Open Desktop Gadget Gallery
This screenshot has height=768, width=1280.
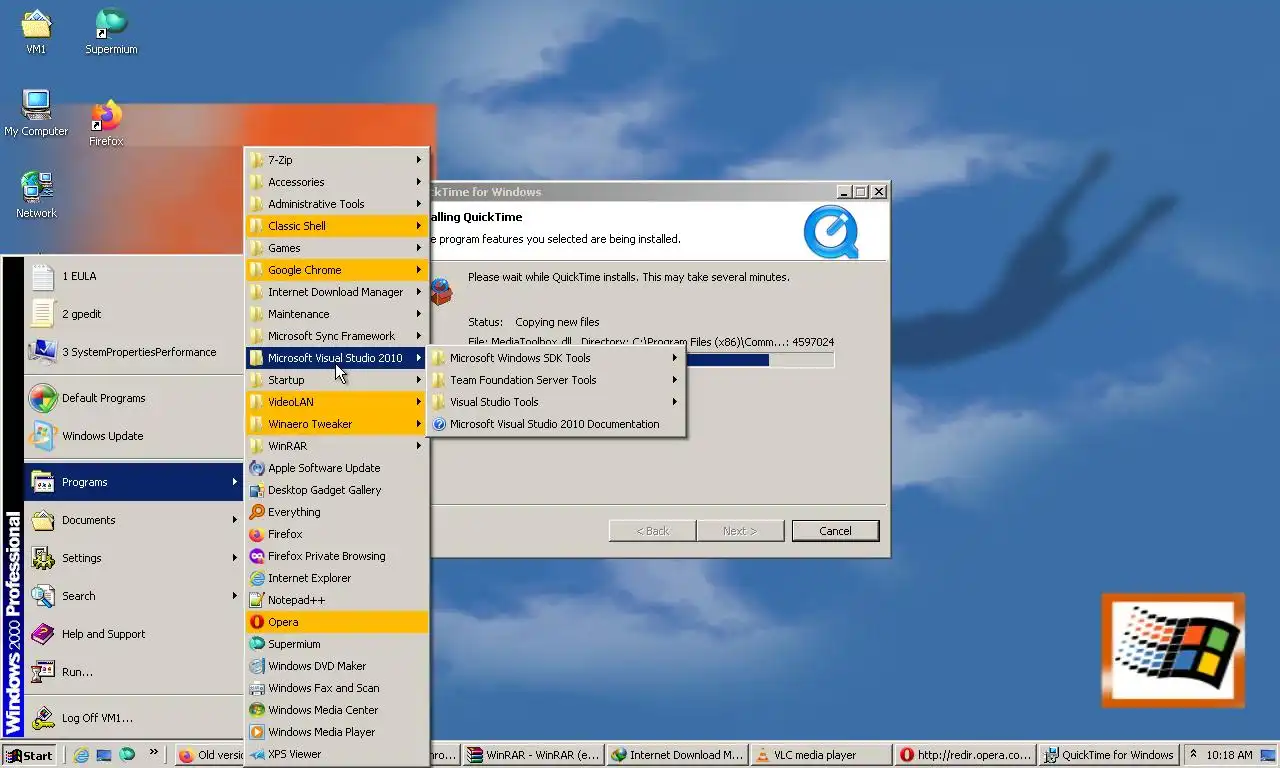click(x=337, y=490)
